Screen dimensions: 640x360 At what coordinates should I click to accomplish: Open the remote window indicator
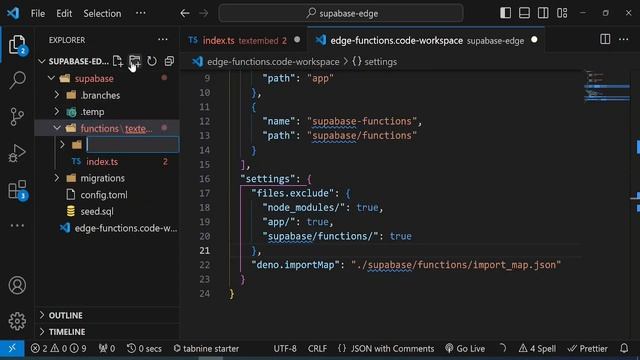point(12,348)
